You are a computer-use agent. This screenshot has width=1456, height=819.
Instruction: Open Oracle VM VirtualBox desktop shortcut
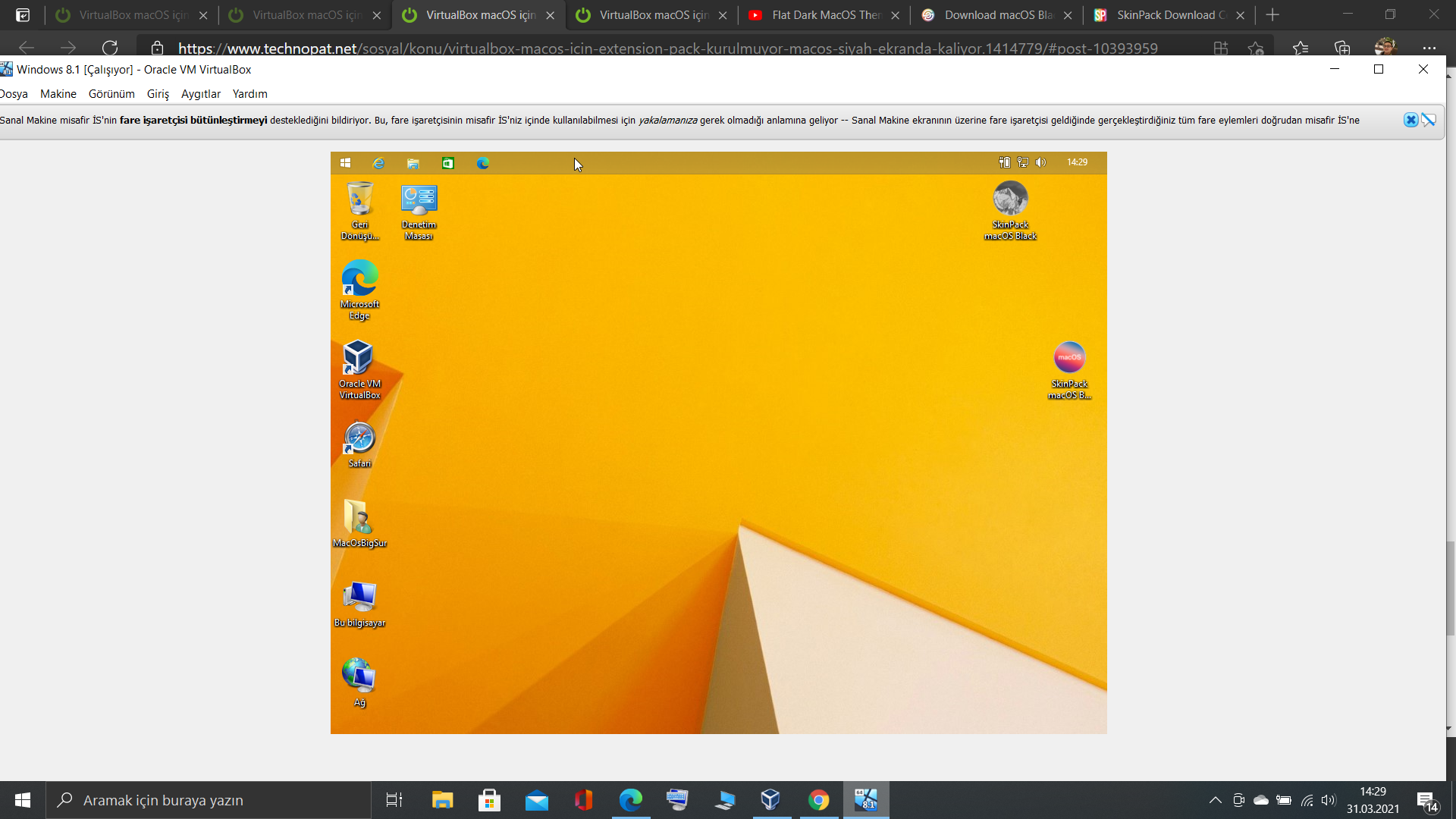pyautogui.click(x=359, y=359)
